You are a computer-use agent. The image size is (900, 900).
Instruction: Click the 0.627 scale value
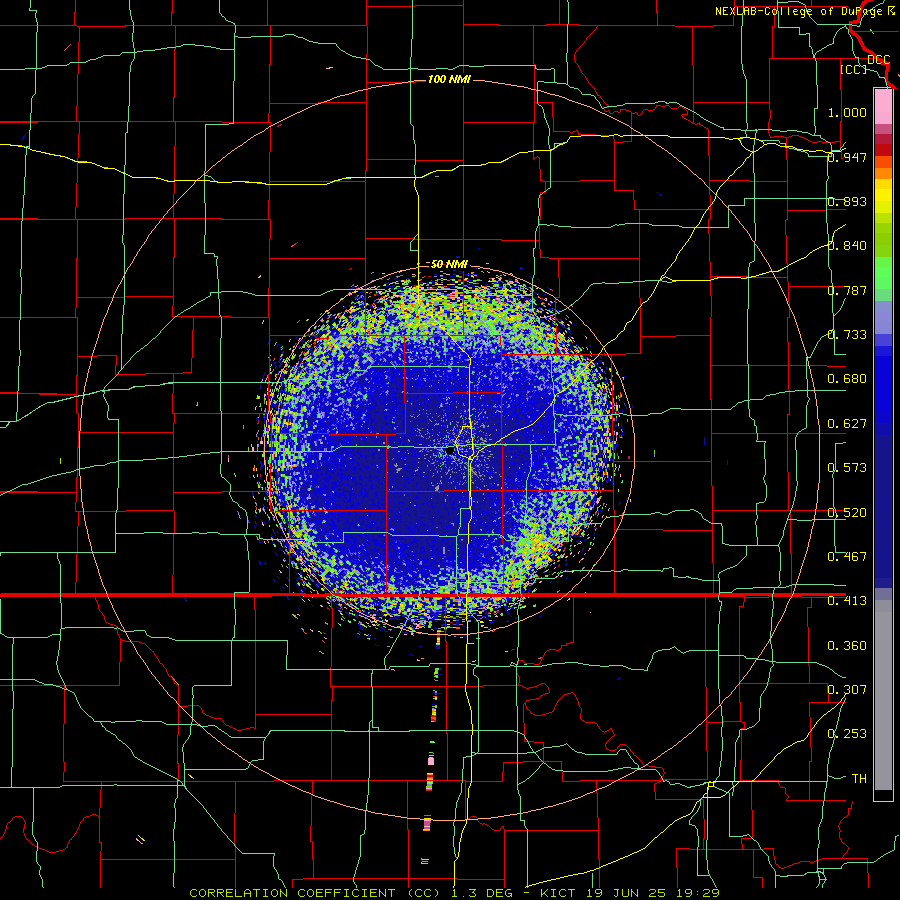[x=847, y=424]
